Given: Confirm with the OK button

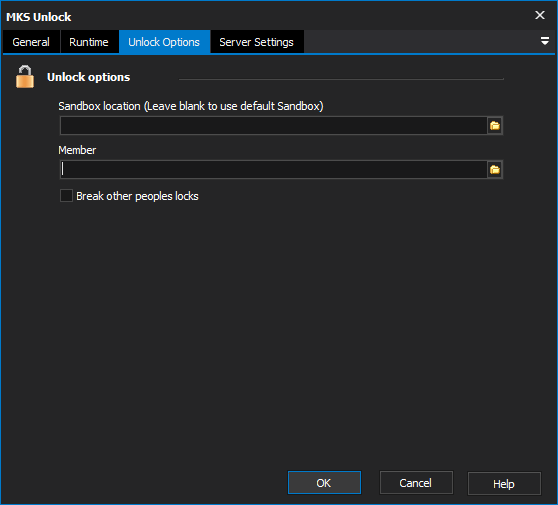Looking at the screenshot, I should [x=324, y=483].
